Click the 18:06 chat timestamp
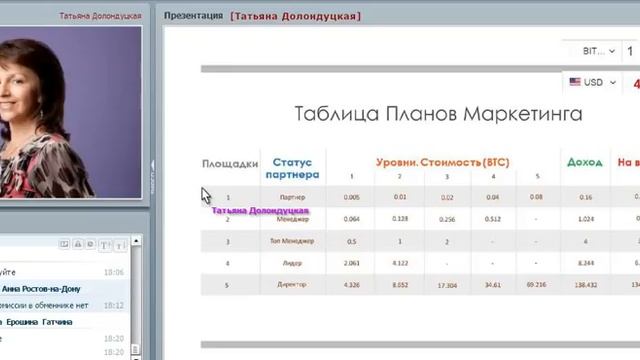Screen dimensions: 640x360 (114, 272)
